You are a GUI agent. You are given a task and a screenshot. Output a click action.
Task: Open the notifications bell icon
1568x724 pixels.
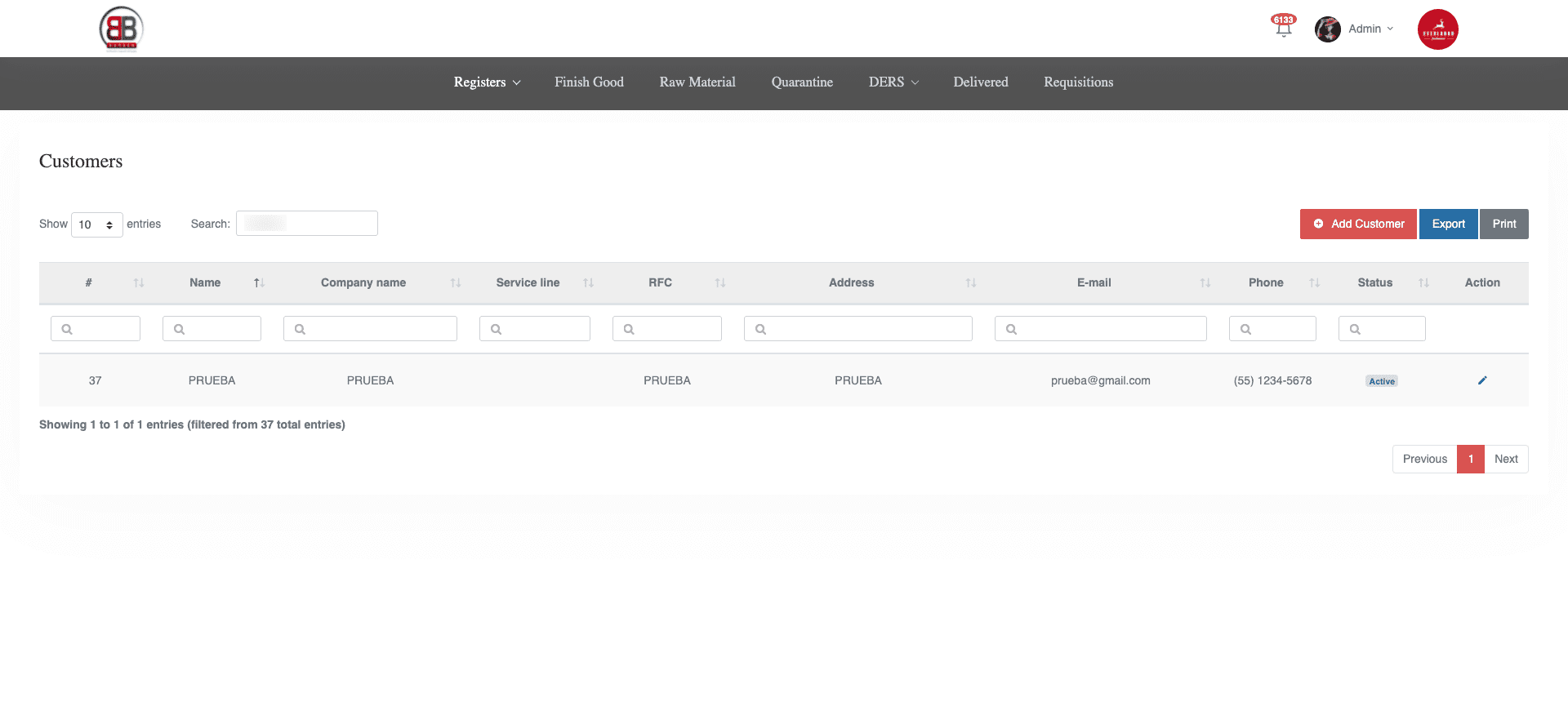[x=1283, y=29]
